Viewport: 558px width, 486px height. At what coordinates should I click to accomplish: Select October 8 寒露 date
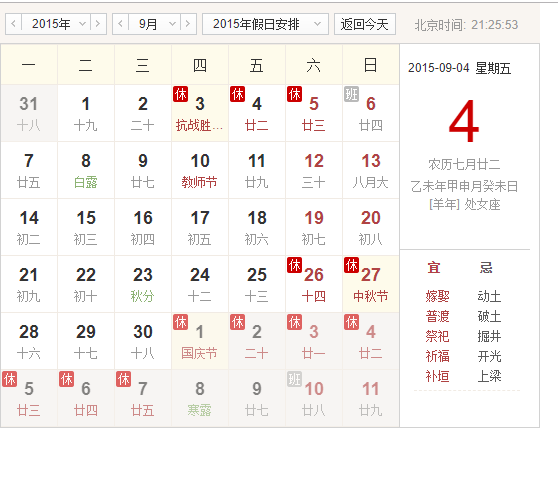200,398
